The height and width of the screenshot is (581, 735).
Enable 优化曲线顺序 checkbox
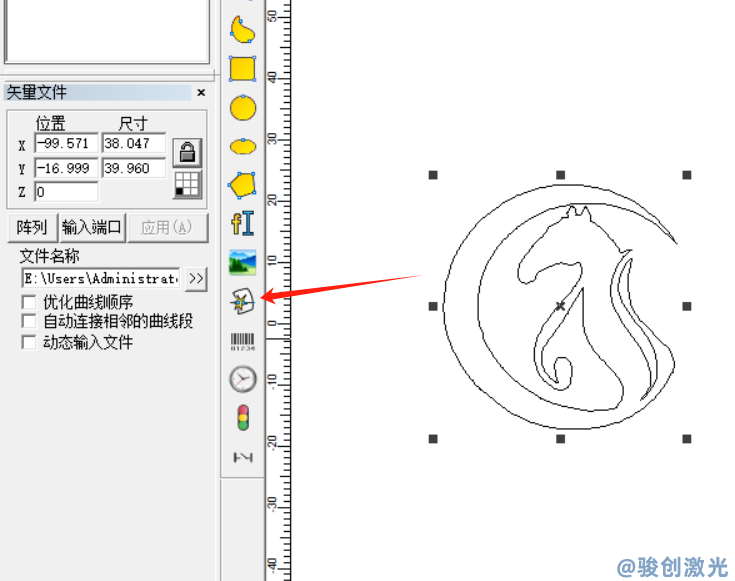pyautogui.click(x=29, y=302)
